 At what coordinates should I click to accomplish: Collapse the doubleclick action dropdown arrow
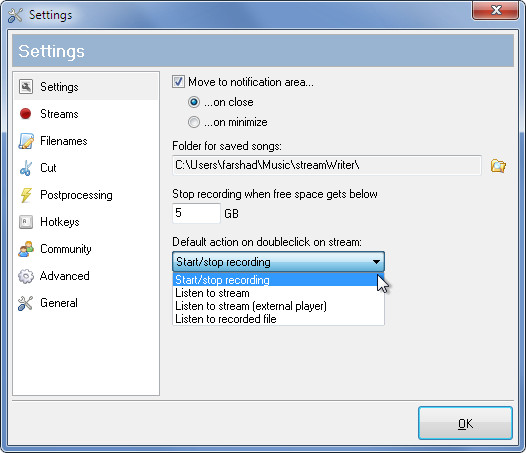click(376, 262)
